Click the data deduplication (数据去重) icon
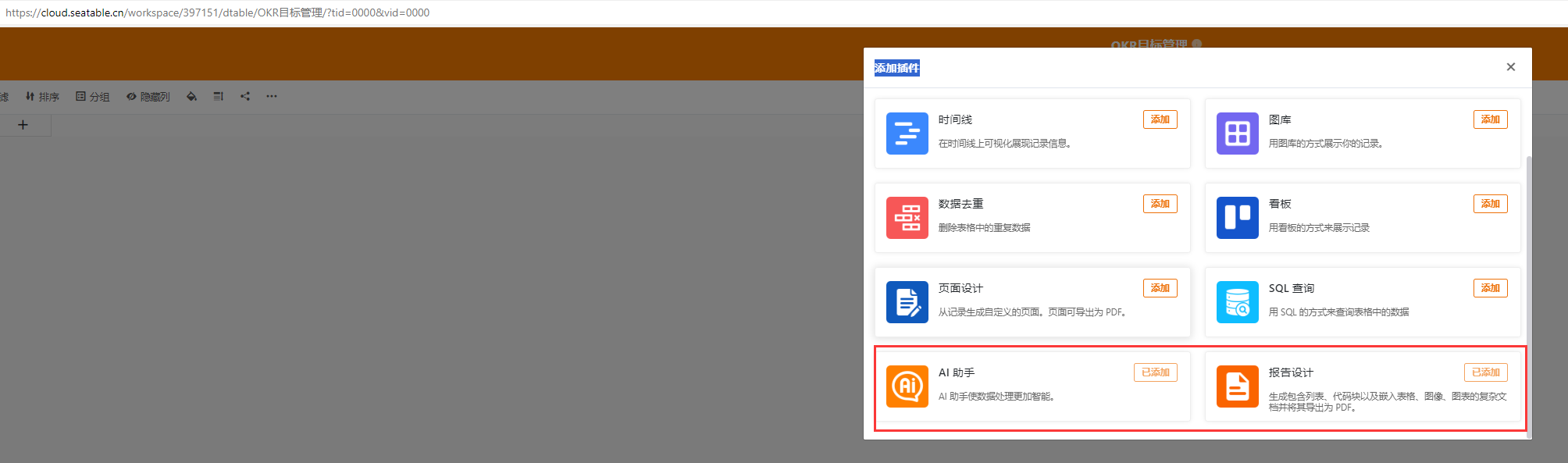 click(907, 218)
